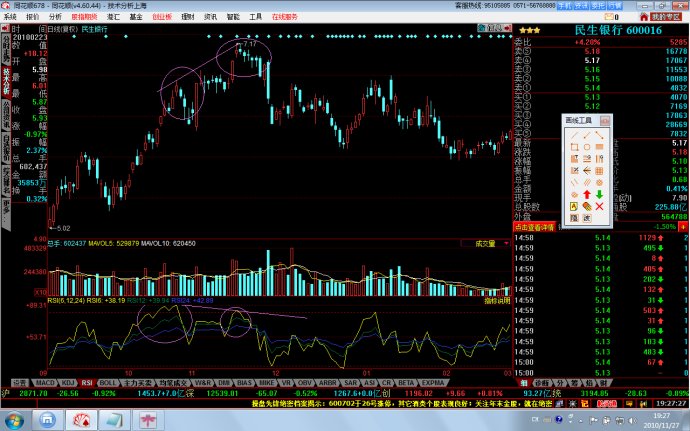Close the 画线工具 drawing tools palette

604,120
